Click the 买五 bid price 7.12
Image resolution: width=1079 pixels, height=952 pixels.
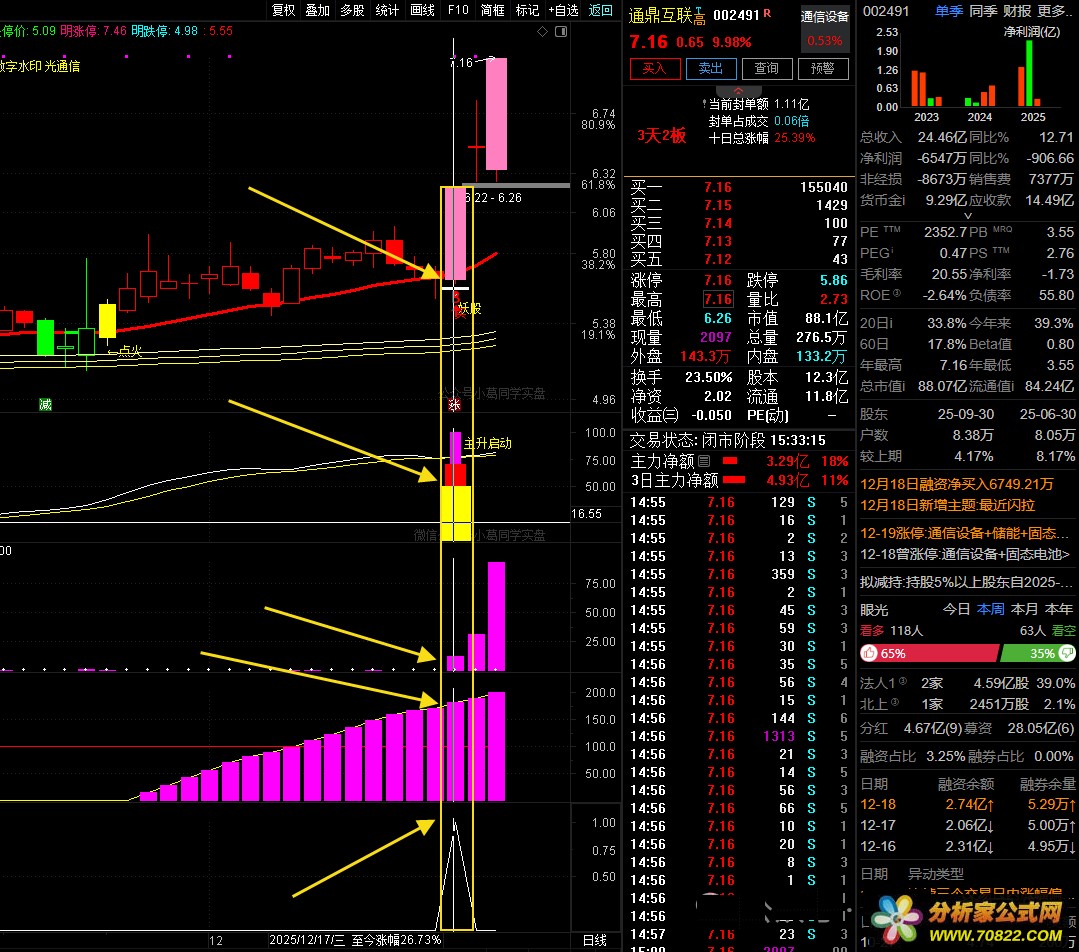click(x=717, y=260)
